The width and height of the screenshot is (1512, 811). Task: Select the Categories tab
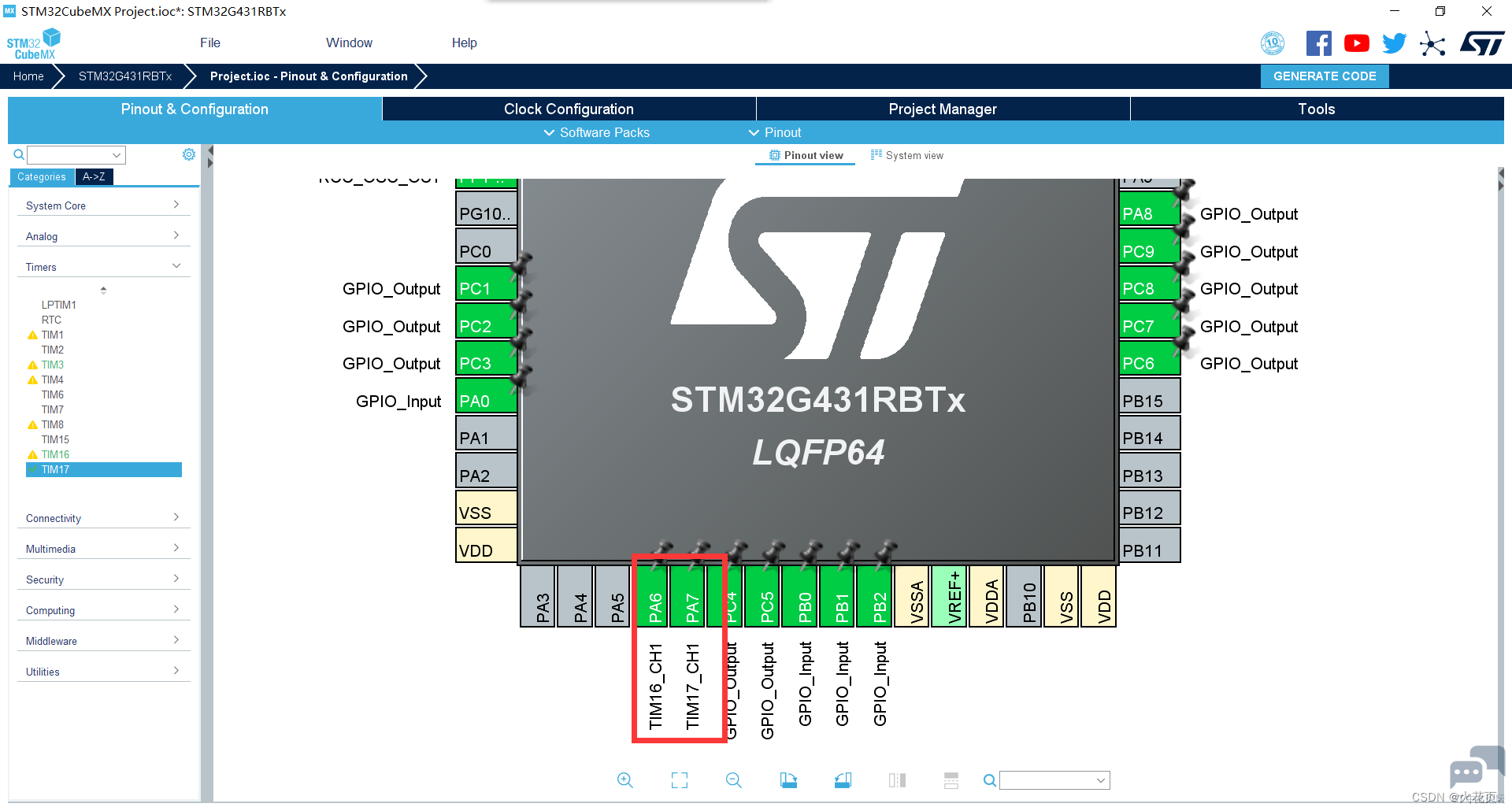(42, 176)
